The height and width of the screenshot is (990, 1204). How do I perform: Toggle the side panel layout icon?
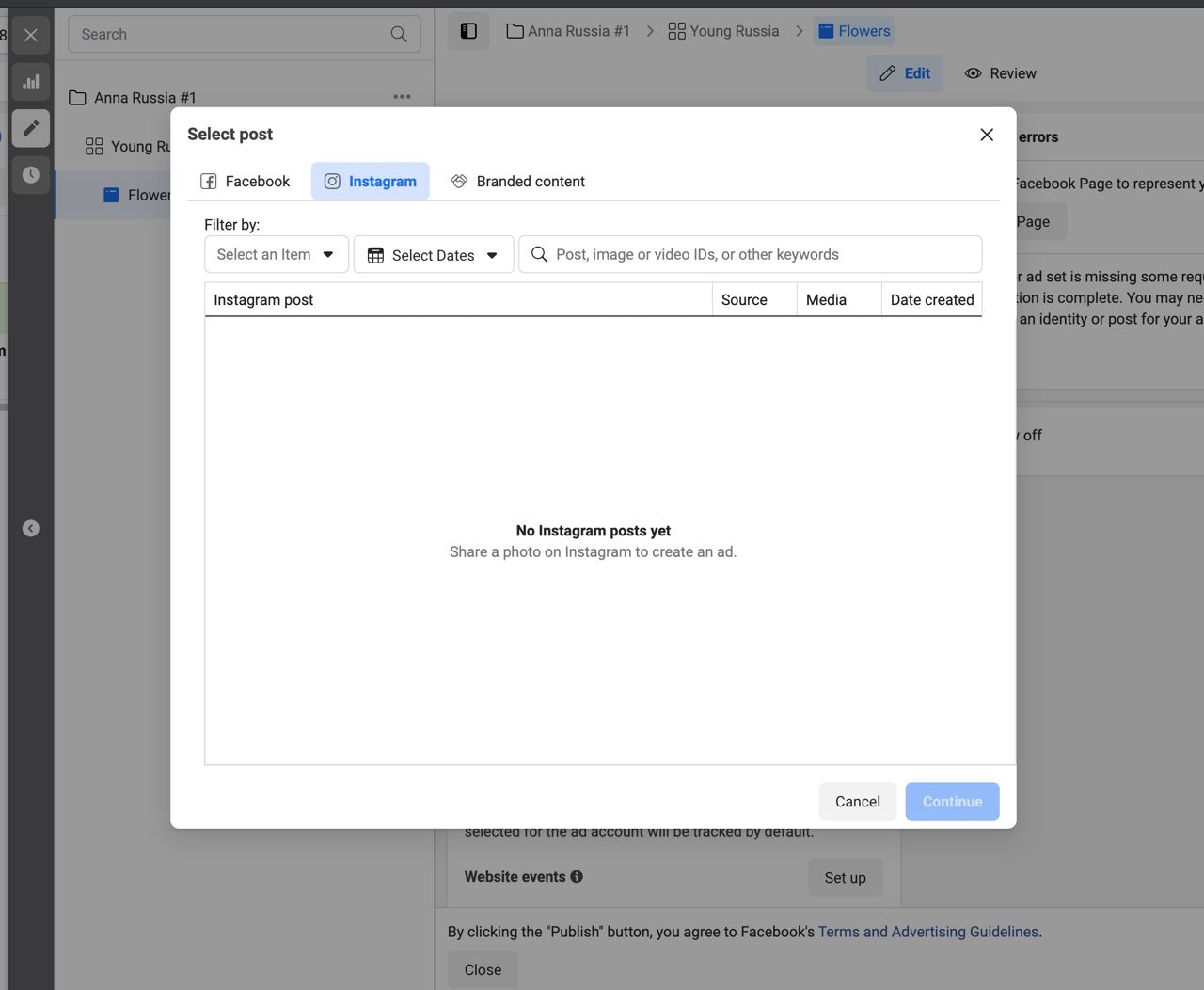pyautogui.click(x=468, y=31)
